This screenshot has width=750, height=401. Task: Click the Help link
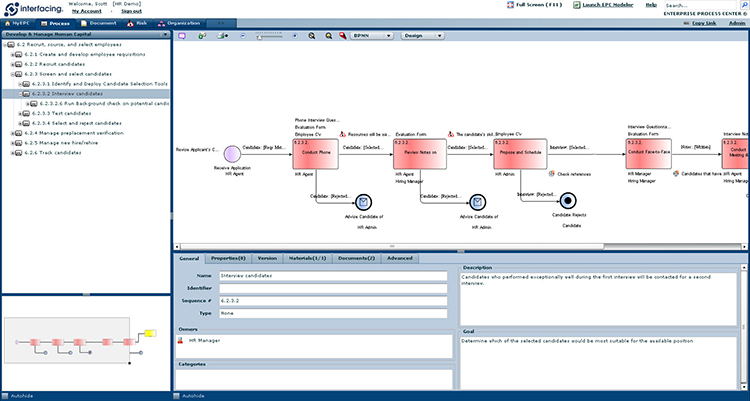pos(651,5)
